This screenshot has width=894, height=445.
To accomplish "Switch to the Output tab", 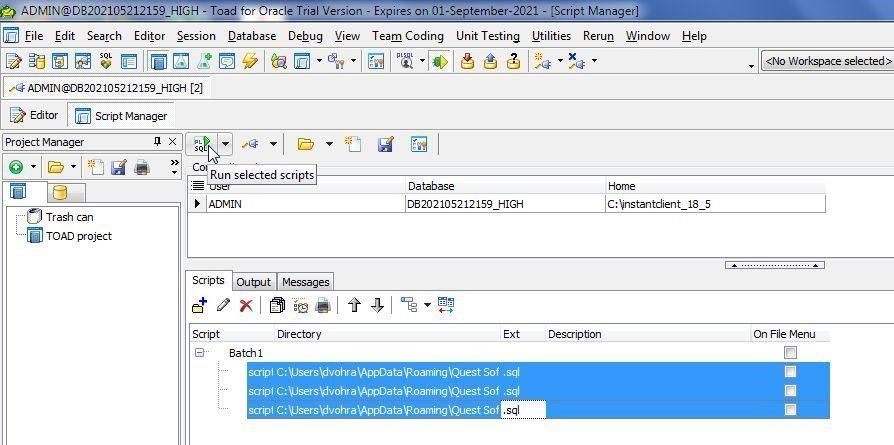I will 254,282.
